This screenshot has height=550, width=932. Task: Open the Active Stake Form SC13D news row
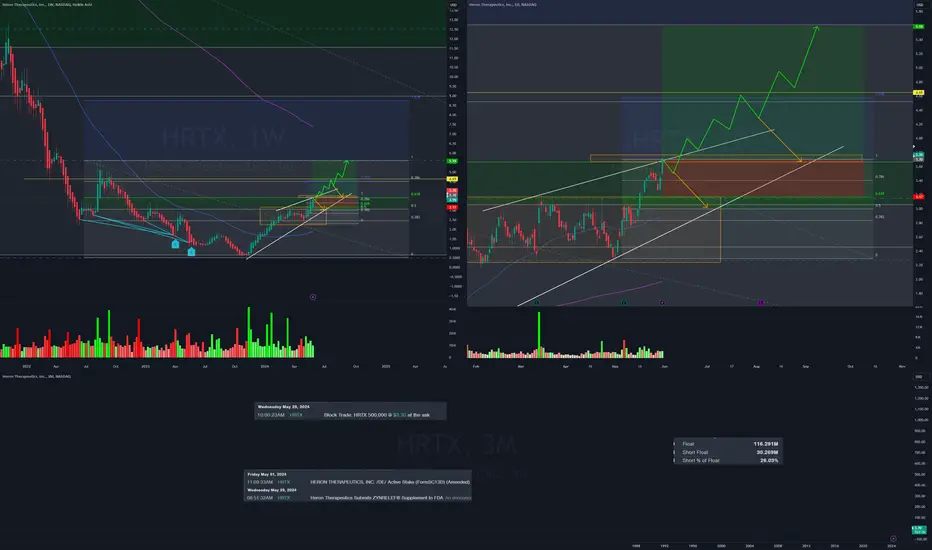[x=358, y=482]
